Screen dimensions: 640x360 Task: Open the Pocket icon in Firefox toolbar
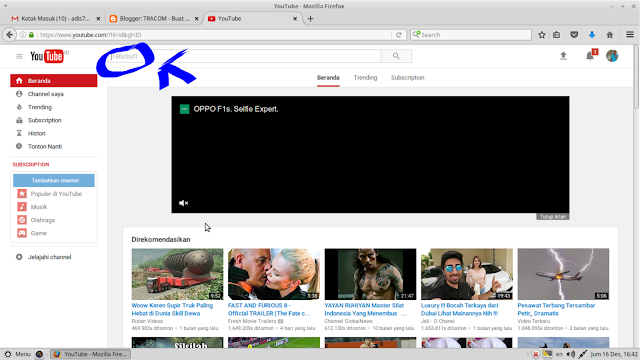click(574, 35)
